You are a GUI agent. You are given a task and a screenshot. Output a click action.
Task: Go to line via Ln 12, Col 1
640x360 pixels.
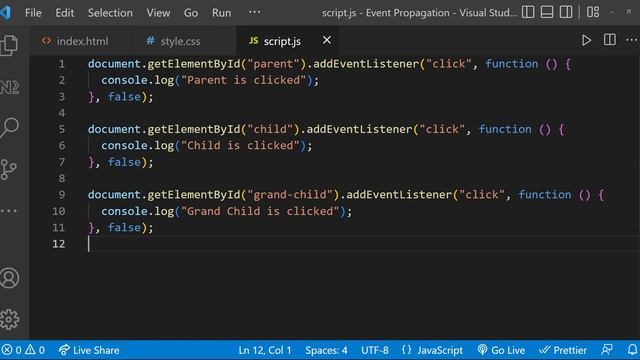coord(265,350)
